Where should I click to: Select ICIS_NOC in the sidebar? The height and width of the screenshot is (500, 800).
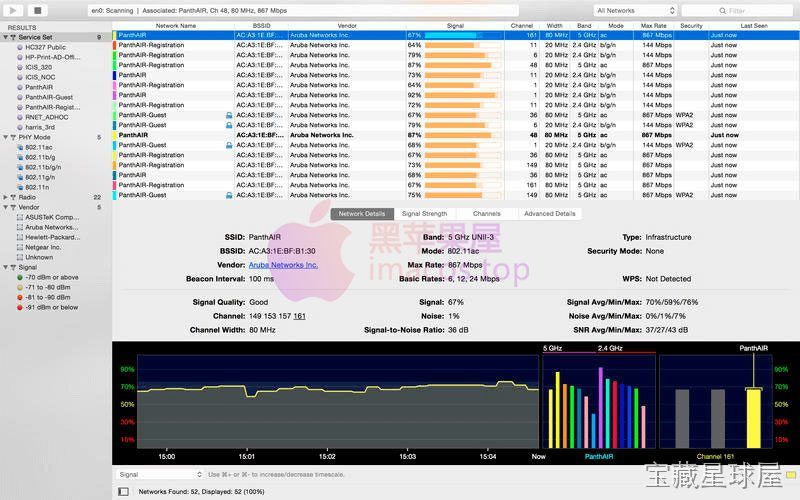click(40, 77)
